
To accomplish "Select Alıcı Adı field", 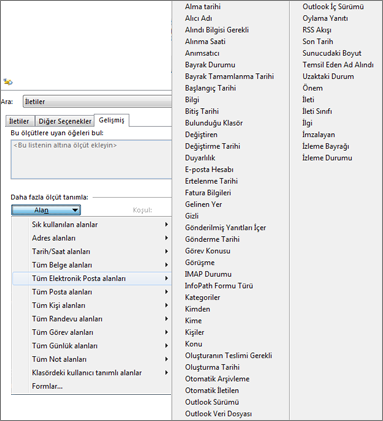I will point(198,18).
